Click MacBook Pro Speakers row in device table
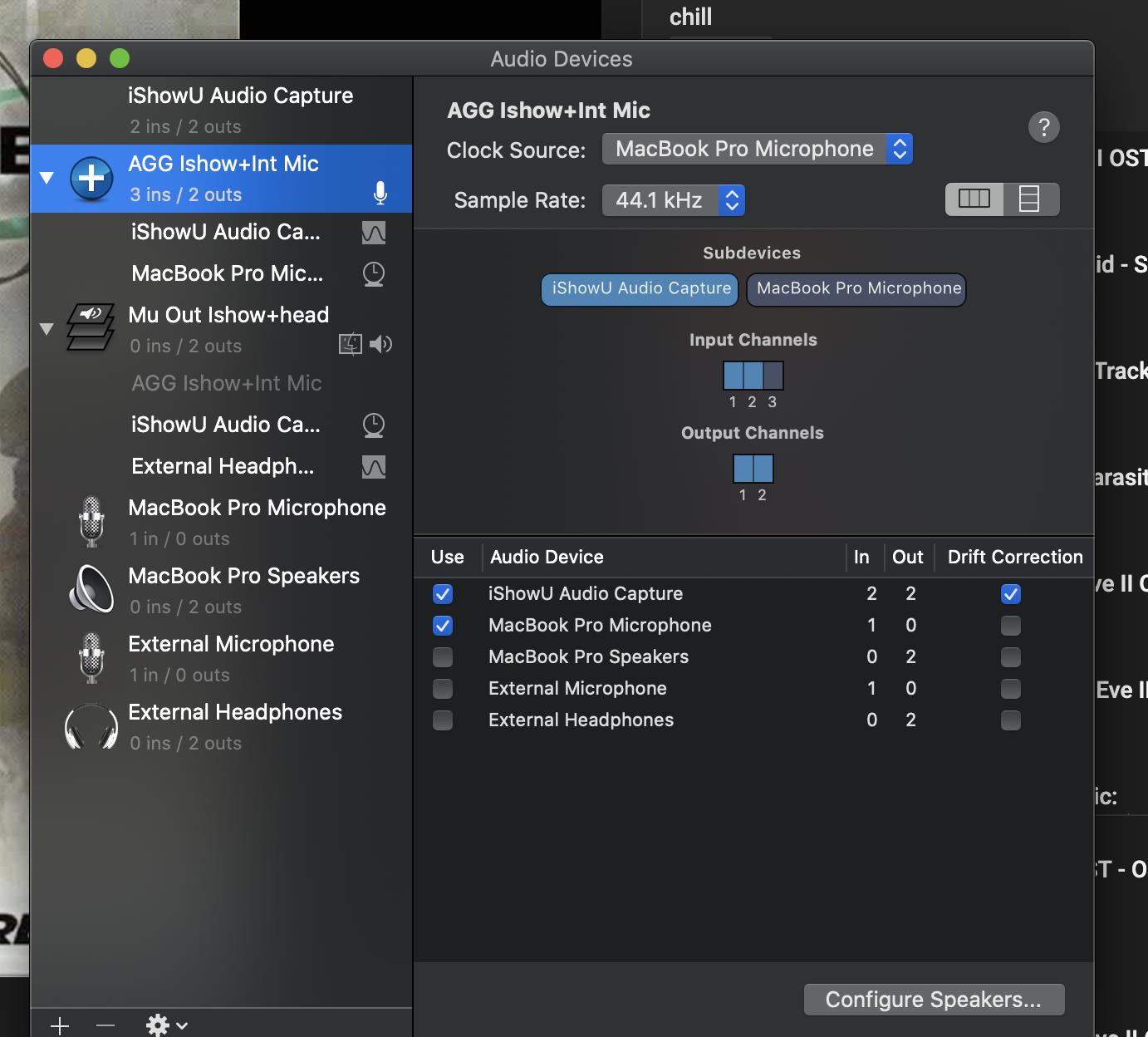 [753, 657]
